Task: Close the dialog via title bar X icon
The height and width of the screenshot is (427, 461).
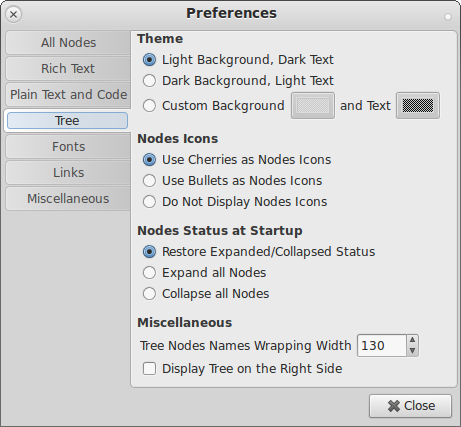Action: coord(14,14)
